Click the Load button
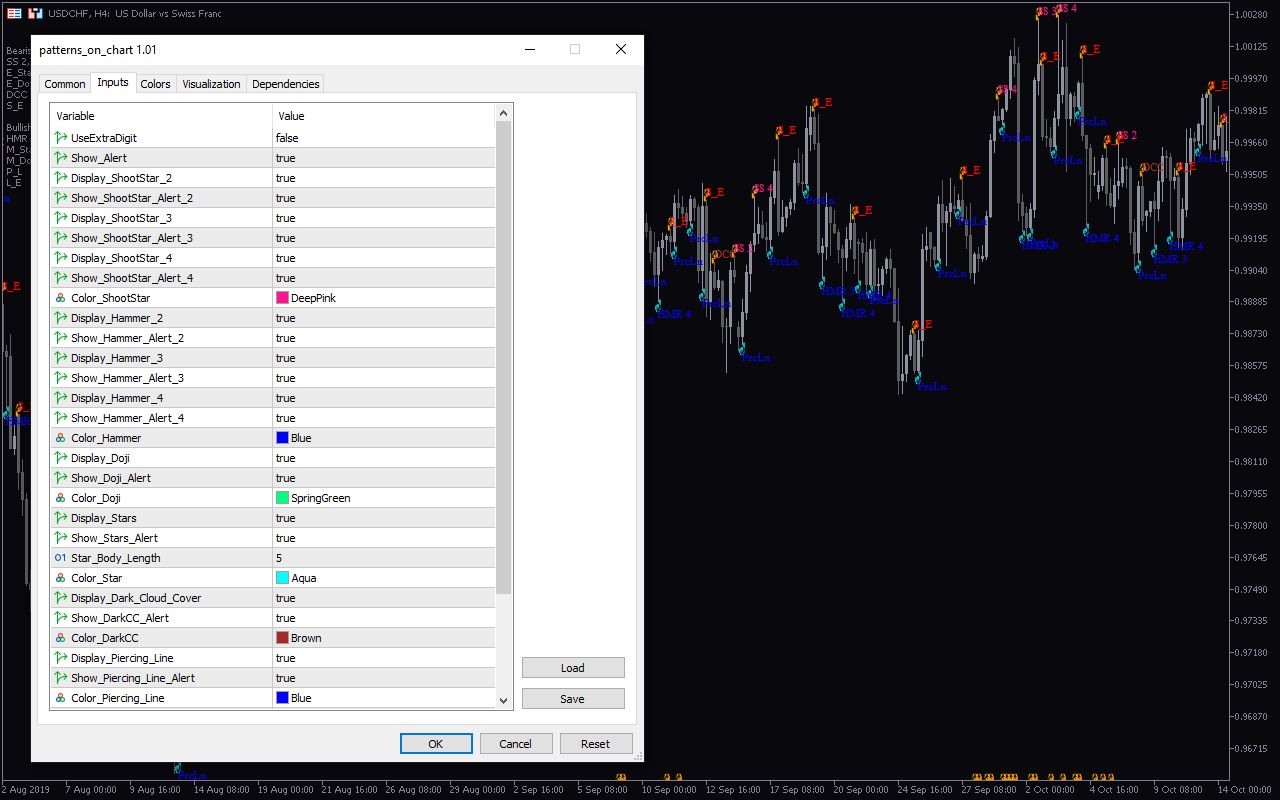1280x800 pixels. pos(573,668)
